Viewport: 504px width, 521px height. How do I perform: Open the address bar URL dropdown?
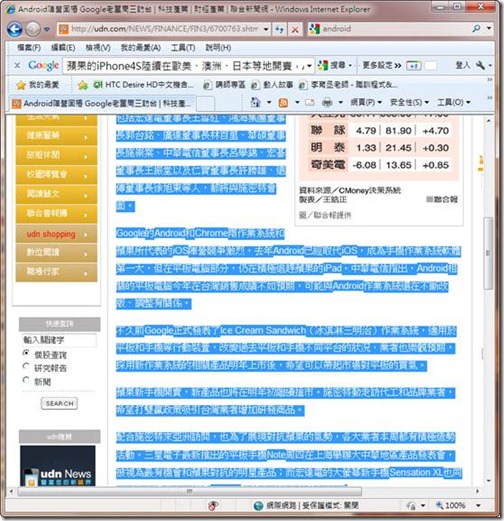pos(266,29)
